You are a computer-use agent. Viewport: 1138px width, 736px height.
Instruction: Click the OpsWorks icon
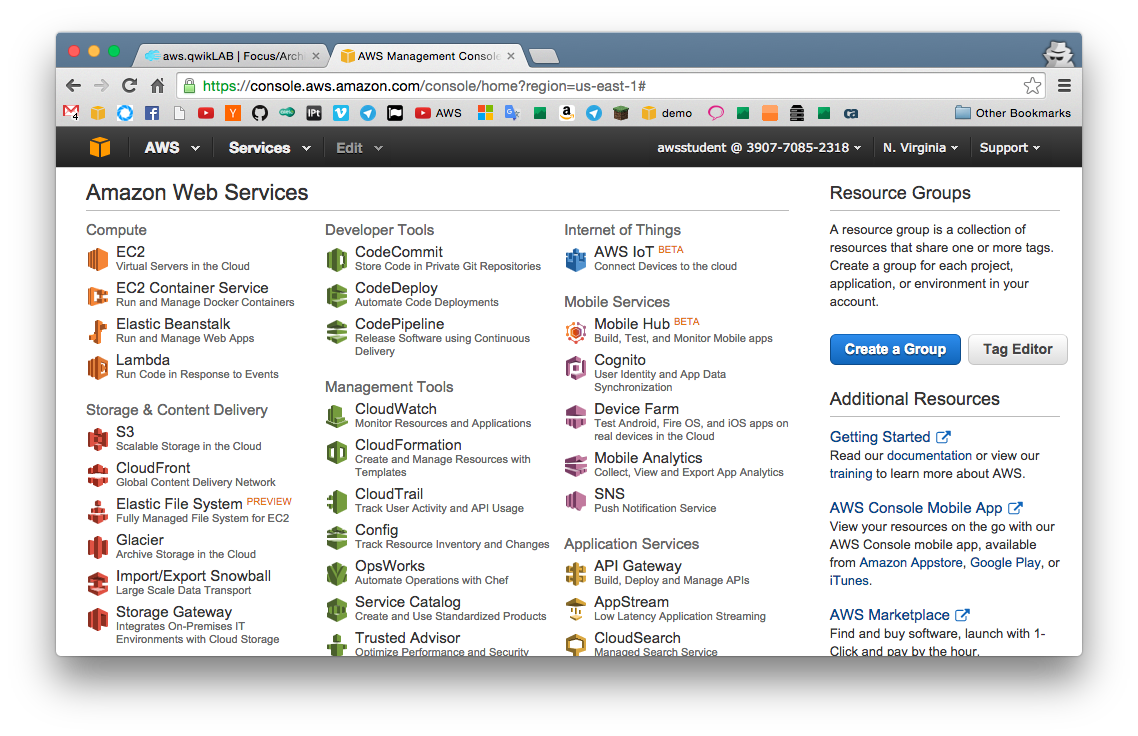pos(337,573)
